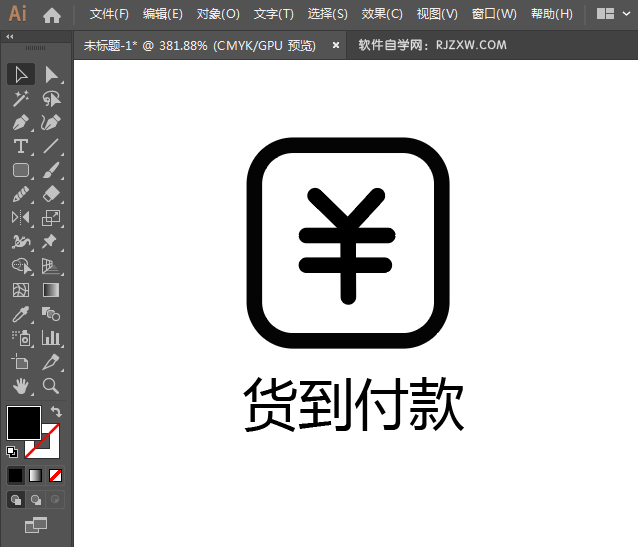Select the Eraser tool
This screenshot has height=547, width=638.
(x=51, y=194)
